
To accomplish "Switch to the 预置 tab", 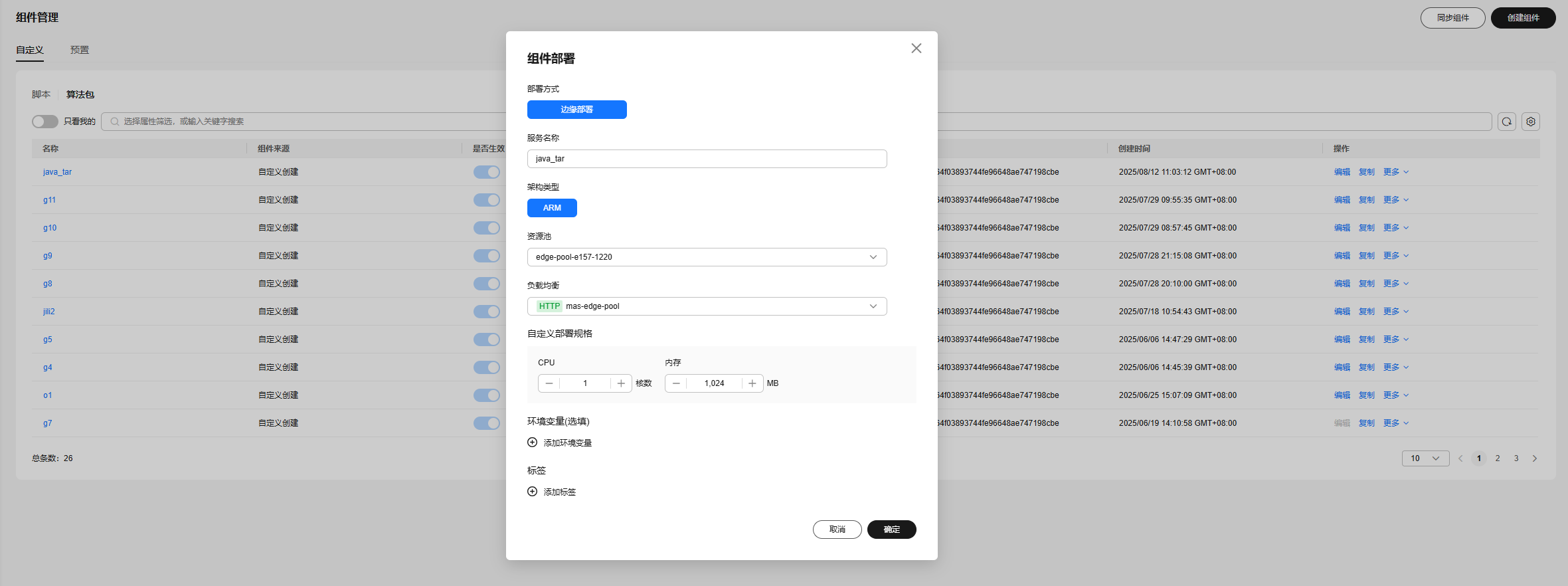I will pyautogui.click(x=80, y=50).
